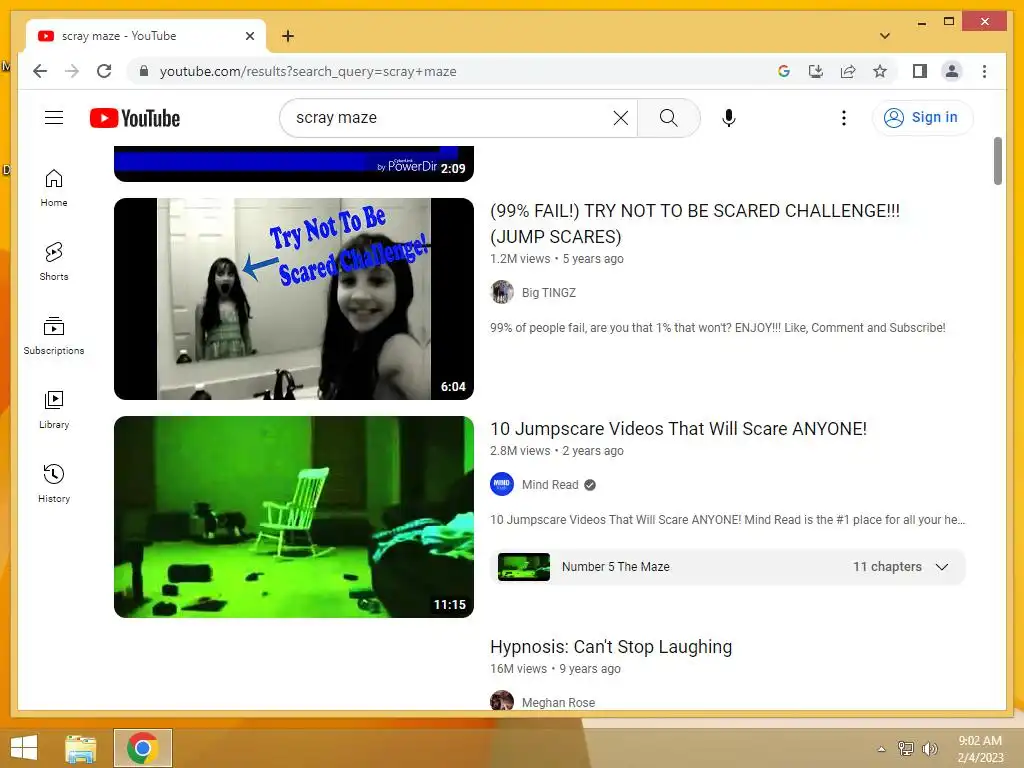Image resolution: width=1024 pixels, height=768 pixels.
Task: Click the Google icon in address bar
Action: 784,71
